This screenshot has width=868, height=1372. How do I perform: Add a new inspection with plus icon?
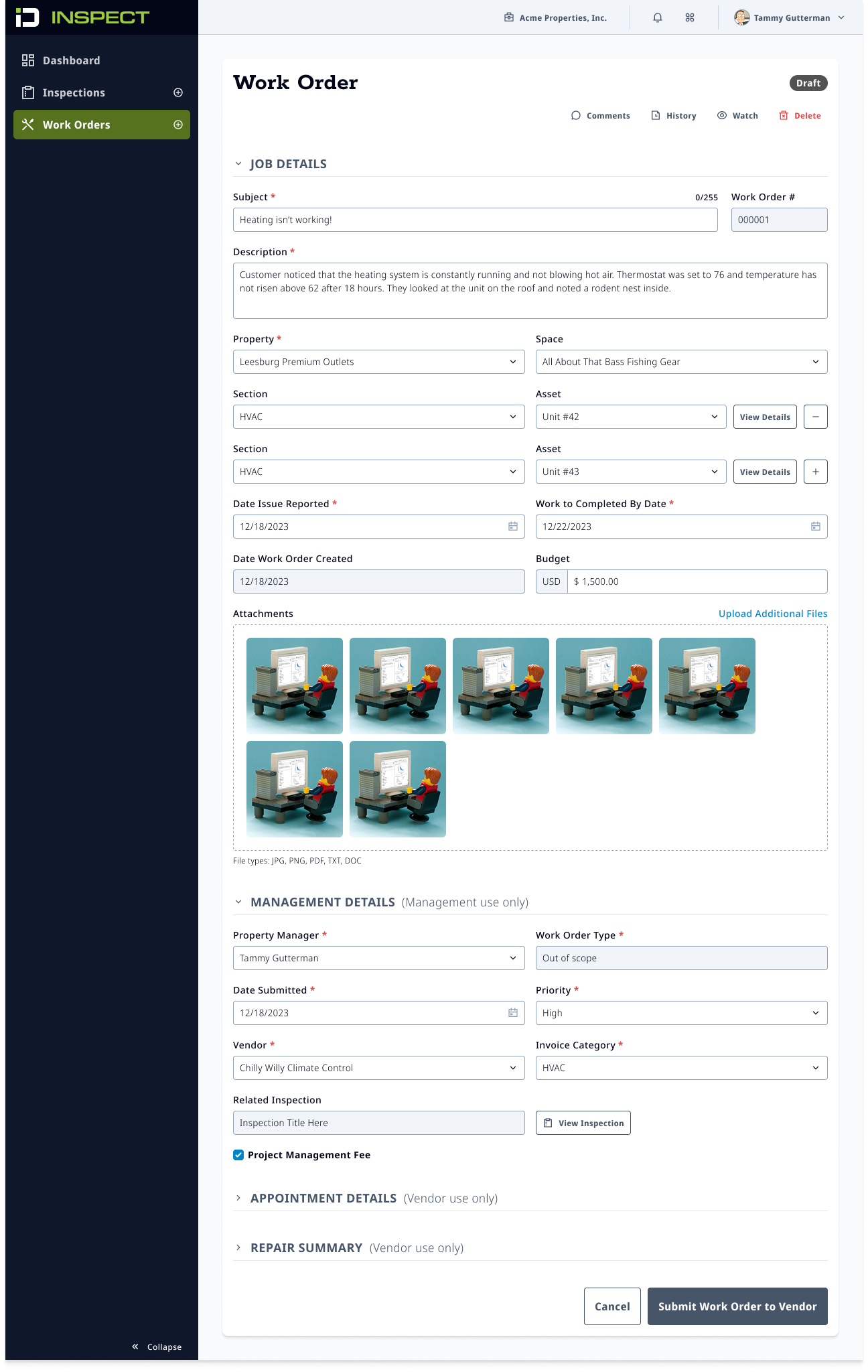point(178,92)
